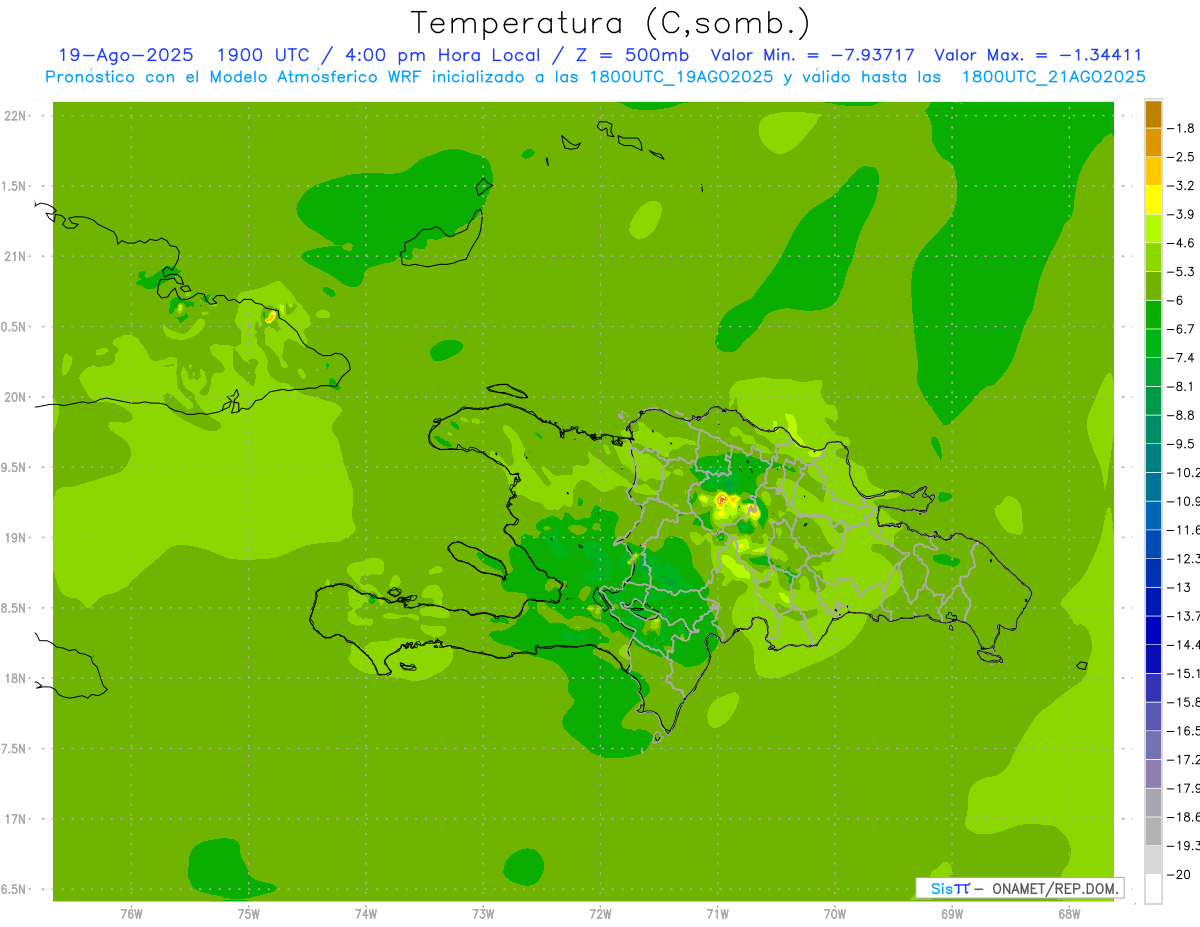Screen dimensions: 1200x927
Task: Click the '21N' latitude label
Action: point(15,257)
